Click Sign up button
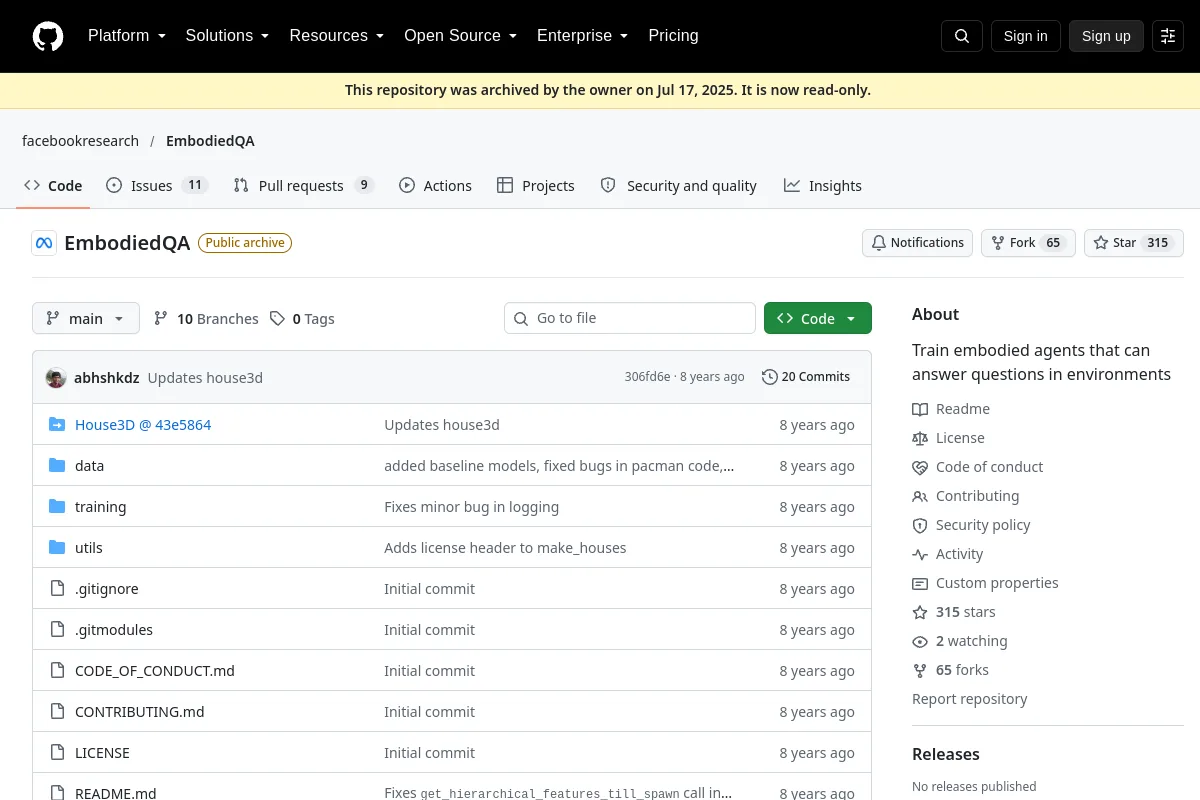The height and width of the screenshot is (800, 1200). 1106,36
